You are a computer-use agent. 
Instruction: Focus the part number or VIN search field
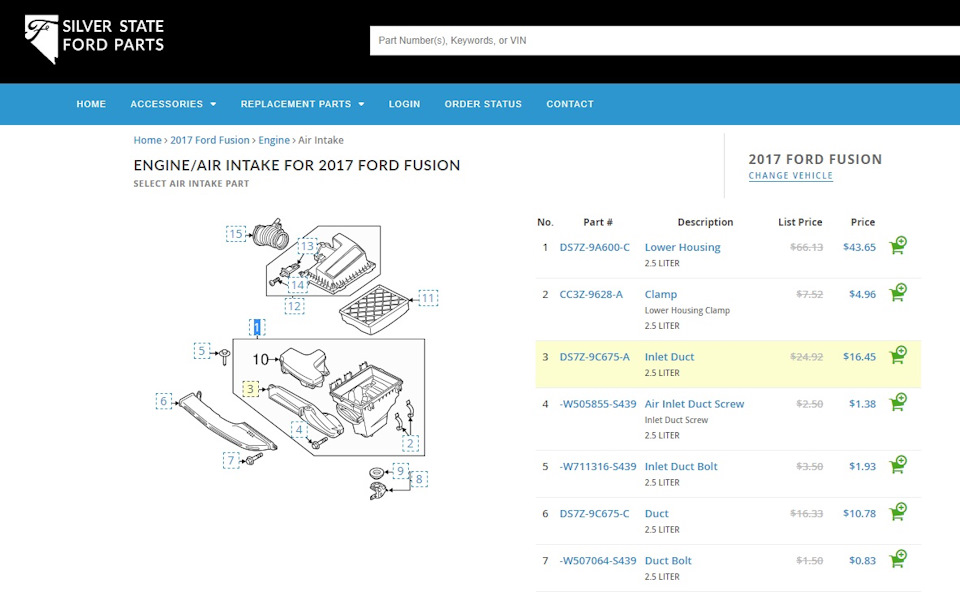coord(665,40)
